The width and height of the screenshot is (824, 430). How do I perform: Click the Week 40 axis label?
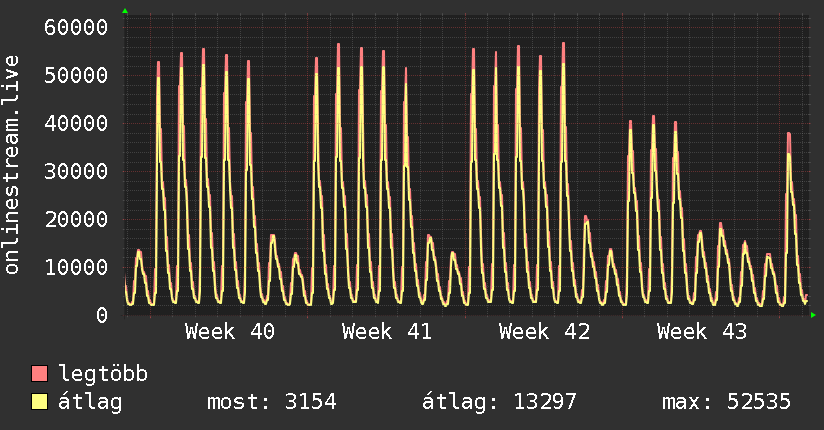230,332
